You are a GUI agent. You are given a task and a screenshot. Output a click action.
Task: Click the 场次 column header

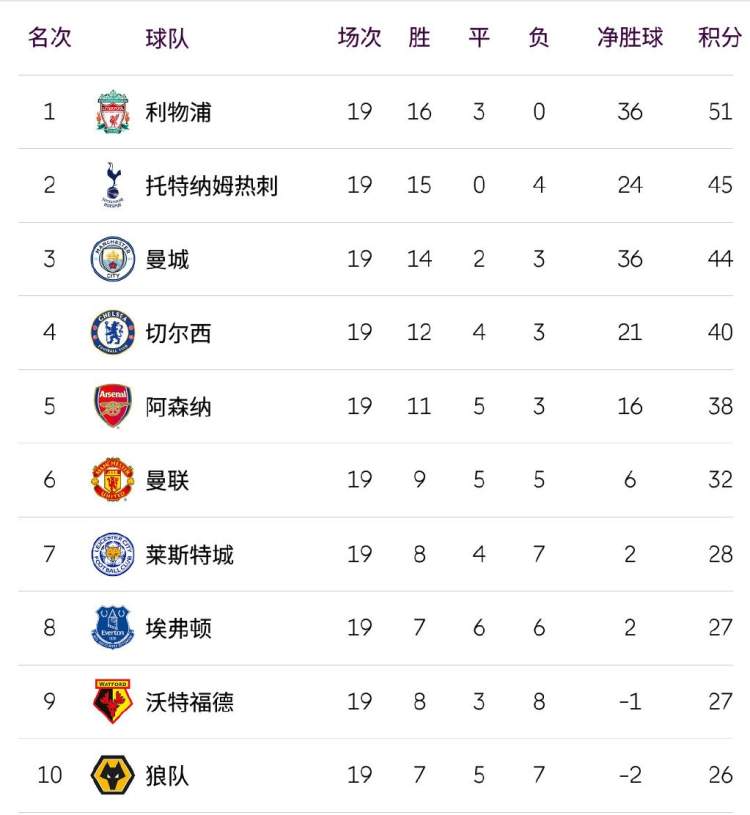(x=359, y=37)
